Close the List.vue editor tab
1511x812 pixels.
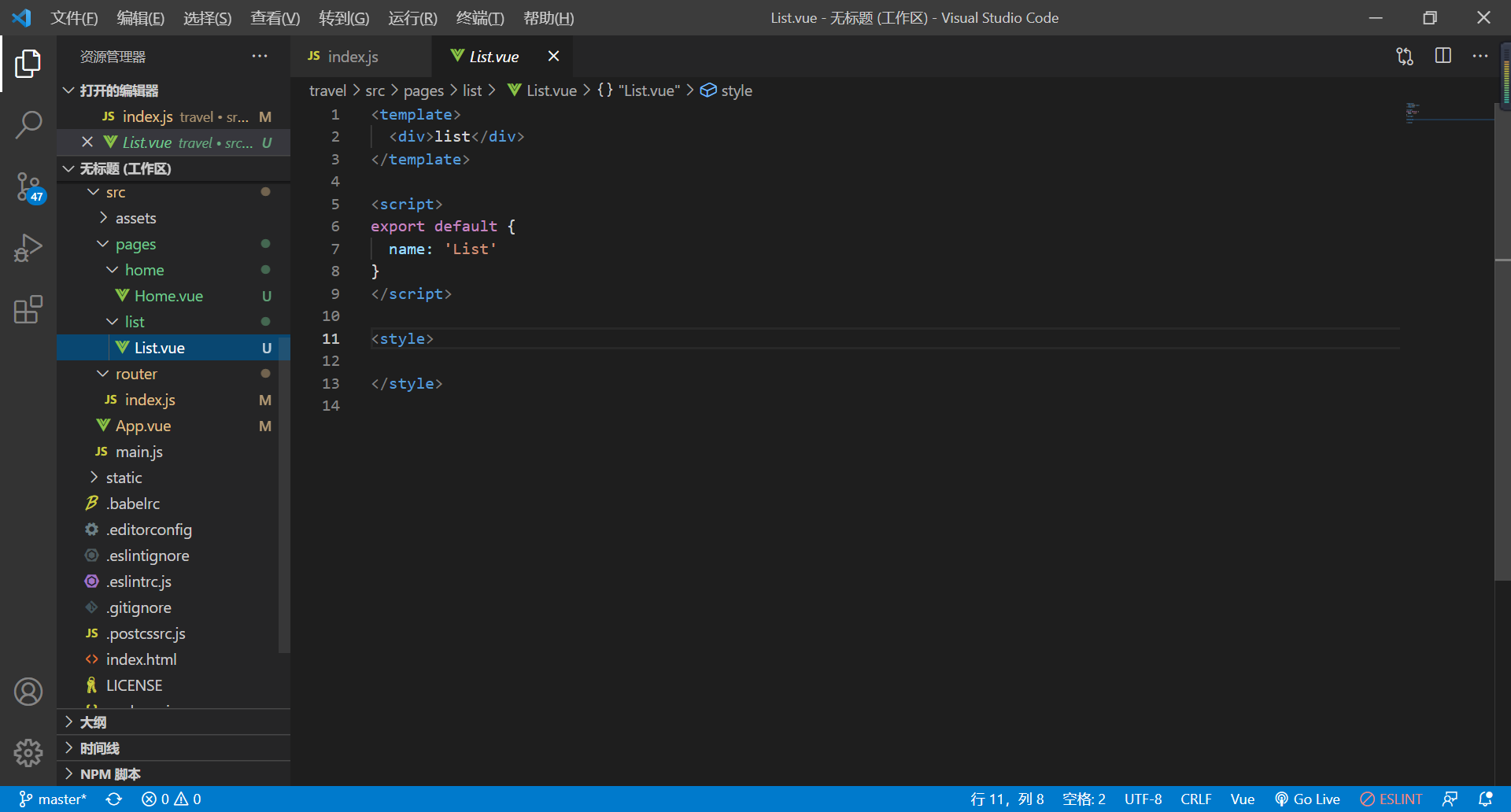coord(553,56)
